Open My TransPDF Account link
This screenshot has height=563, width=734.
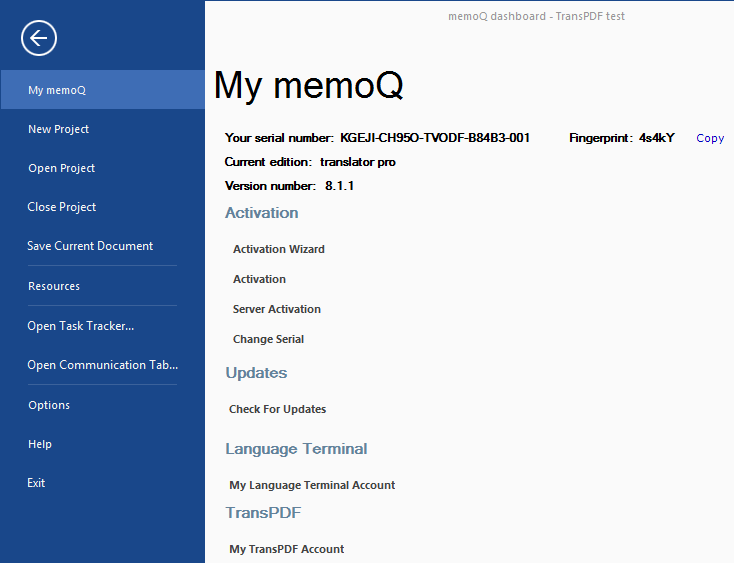(286, 549)
